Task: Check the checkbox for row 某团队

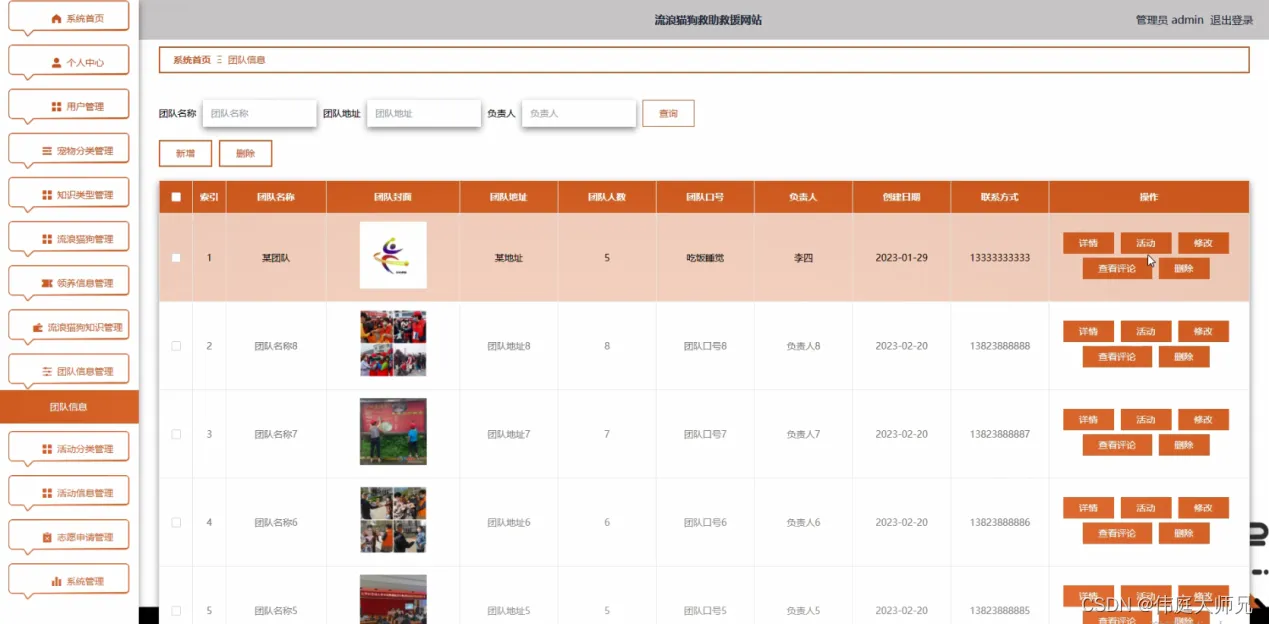Action: tap(176, 257)
